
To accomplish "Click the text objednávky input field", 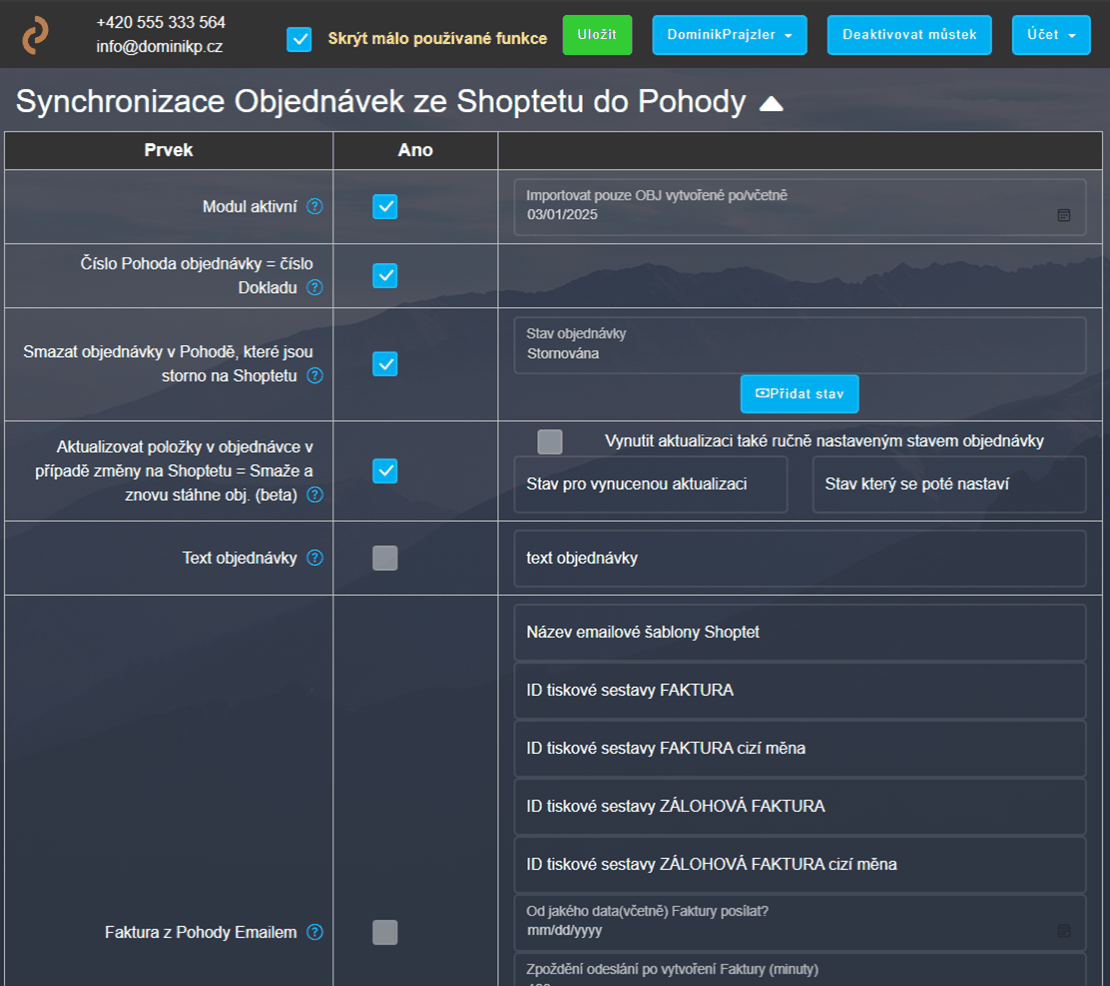I will pos(800,558).
